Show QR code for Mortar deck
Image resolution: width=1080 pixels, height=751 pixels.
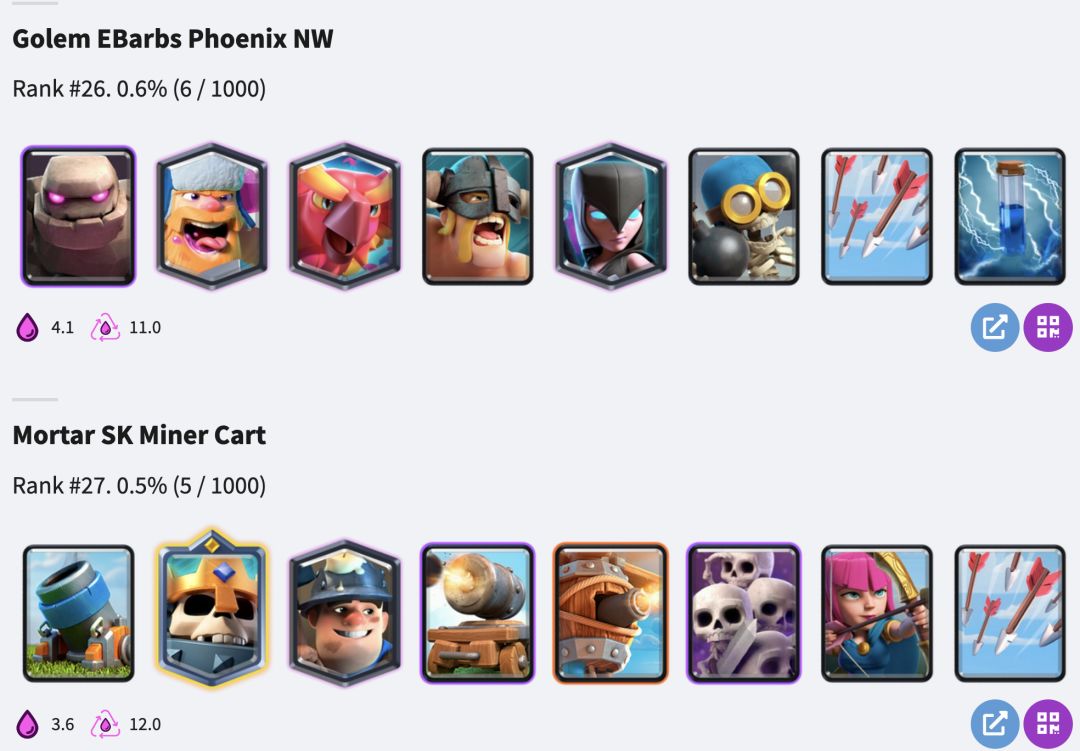1048,724
